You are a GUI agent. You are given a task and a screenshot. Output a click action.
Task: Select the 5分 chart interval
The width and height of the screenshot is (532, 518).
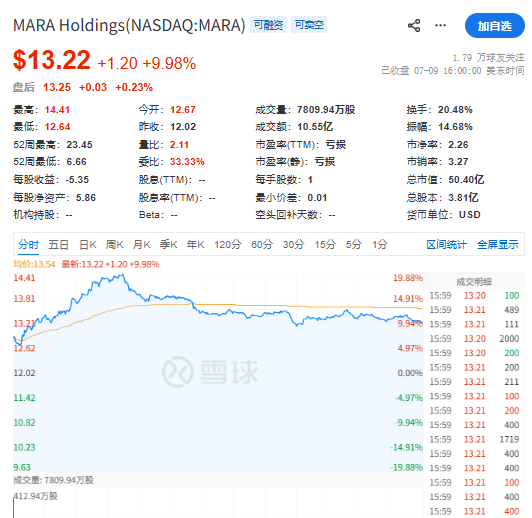(354, 245)
